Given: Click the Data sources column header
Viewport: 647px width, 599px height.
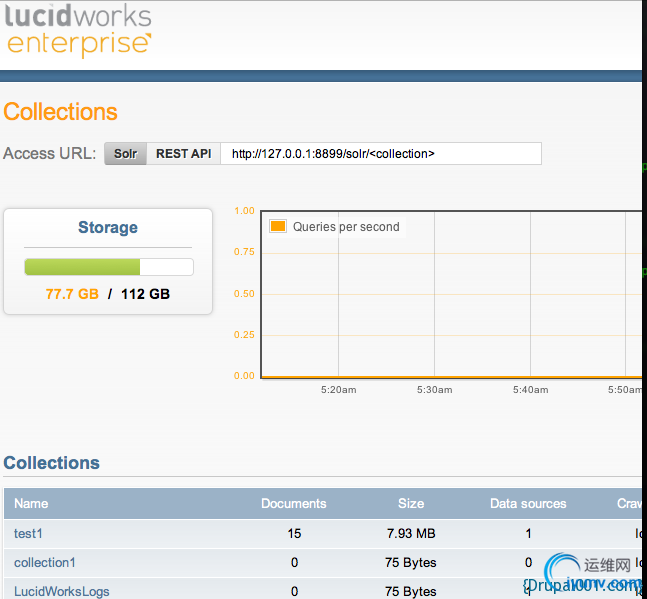Looking at the screenshot, I should tap(528, 503).
